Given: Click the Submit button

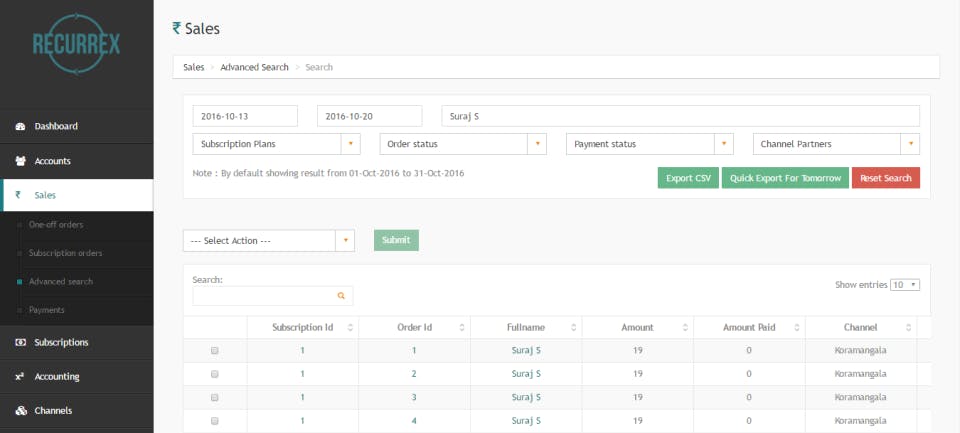Looking at the screenshot, I should coord(396,240).
